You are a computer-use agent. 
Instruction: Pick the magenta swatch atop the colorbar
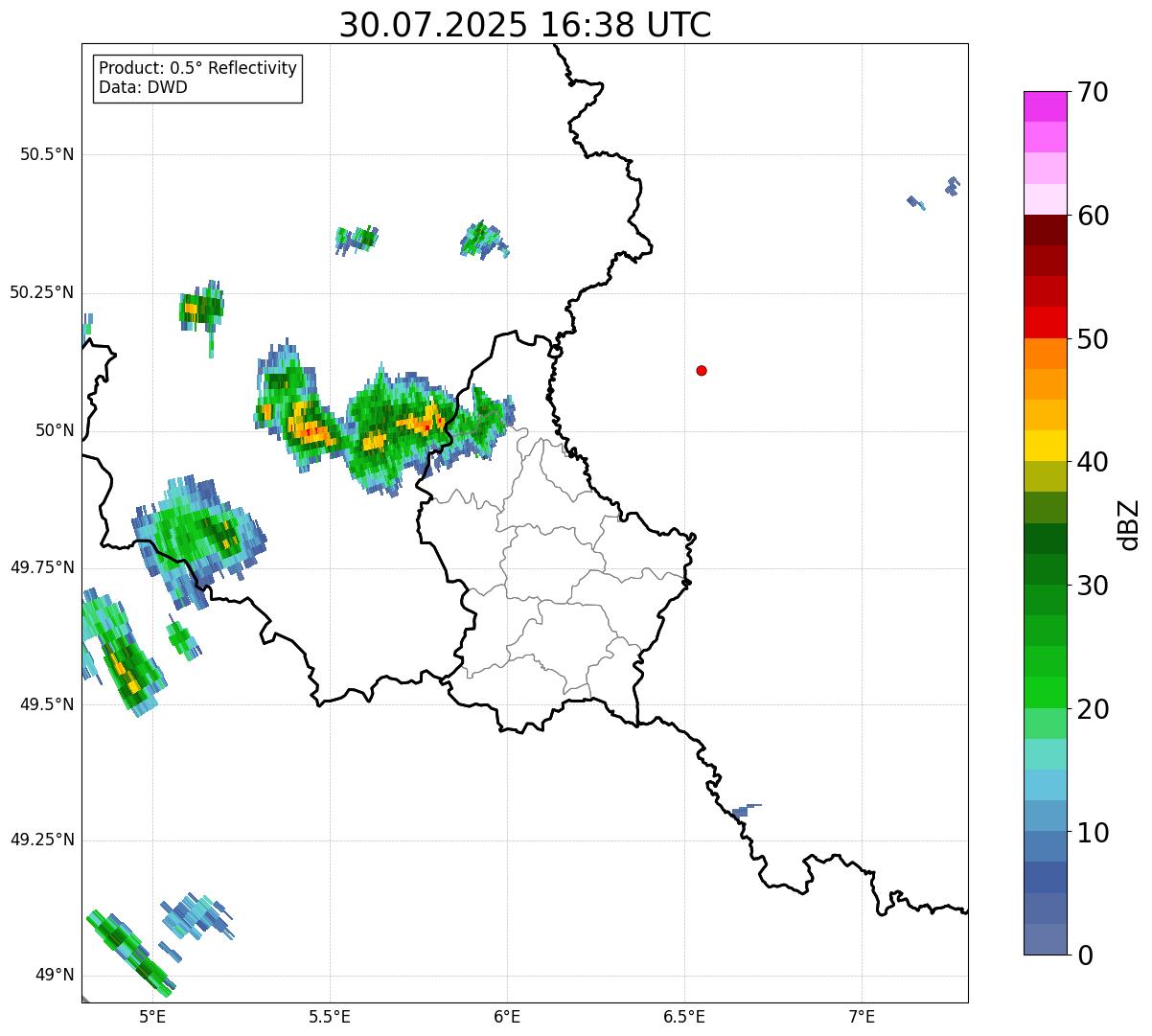1045,106
